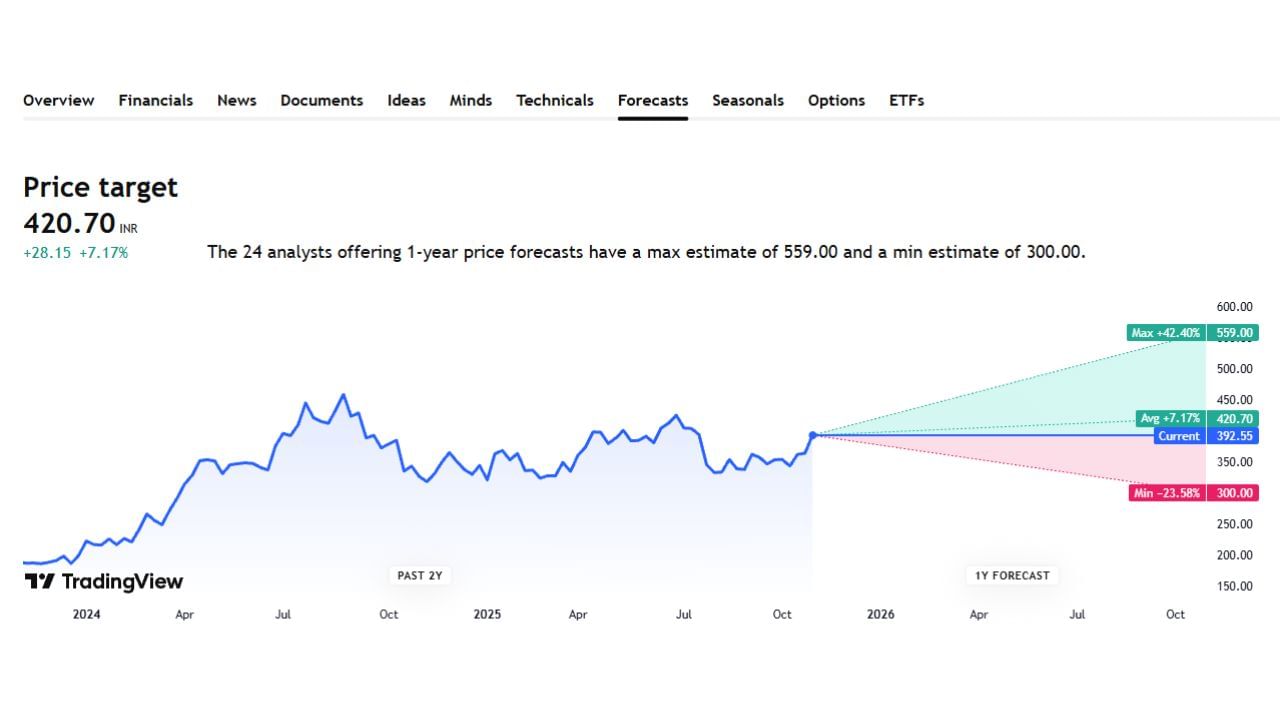Select the Forecasts tab
The image size is (1280, 720).
tap(653, 100)
